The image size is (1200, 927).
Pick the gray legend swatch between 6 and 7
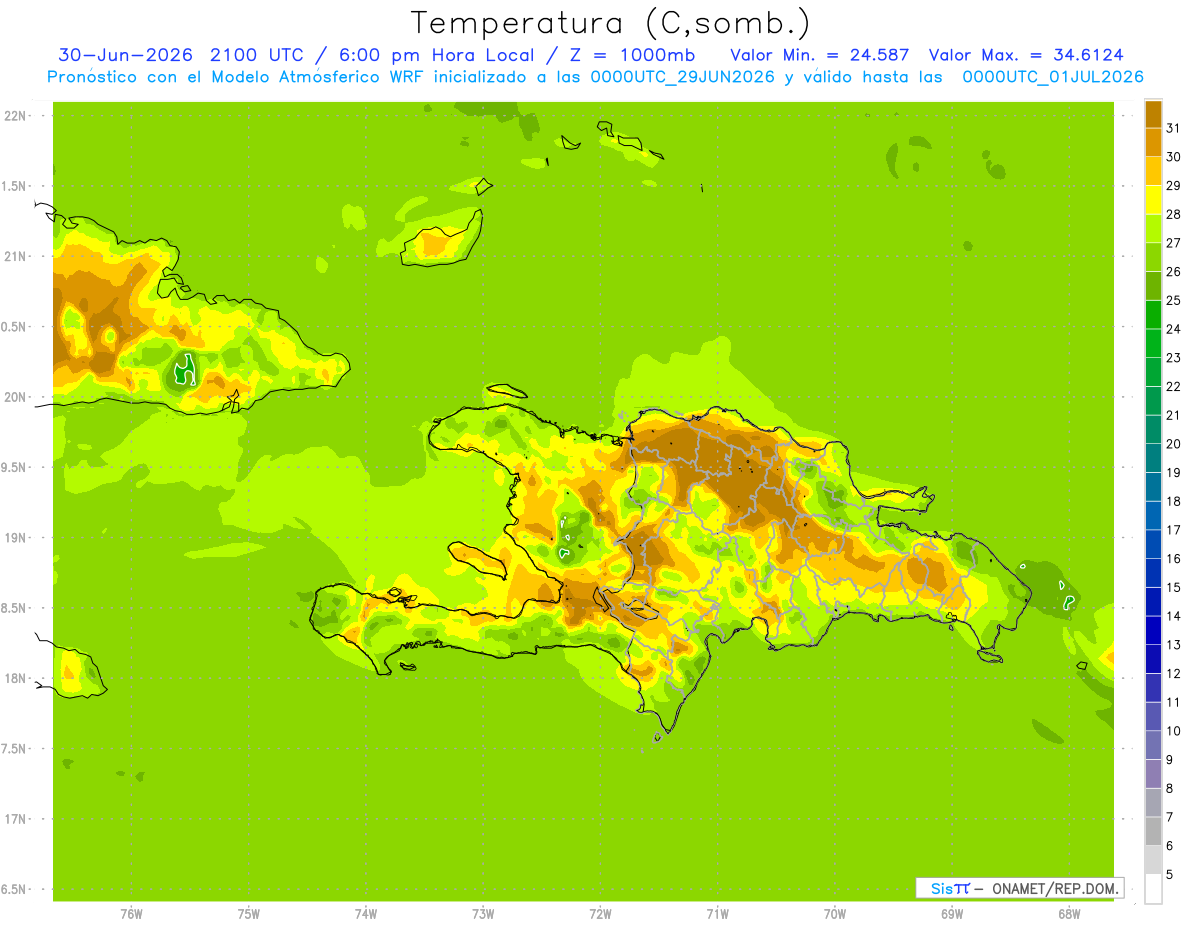point(1153,831)
